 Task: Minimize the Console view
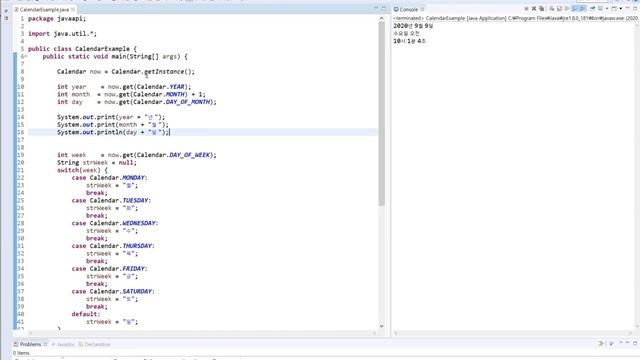pos(627,8)
